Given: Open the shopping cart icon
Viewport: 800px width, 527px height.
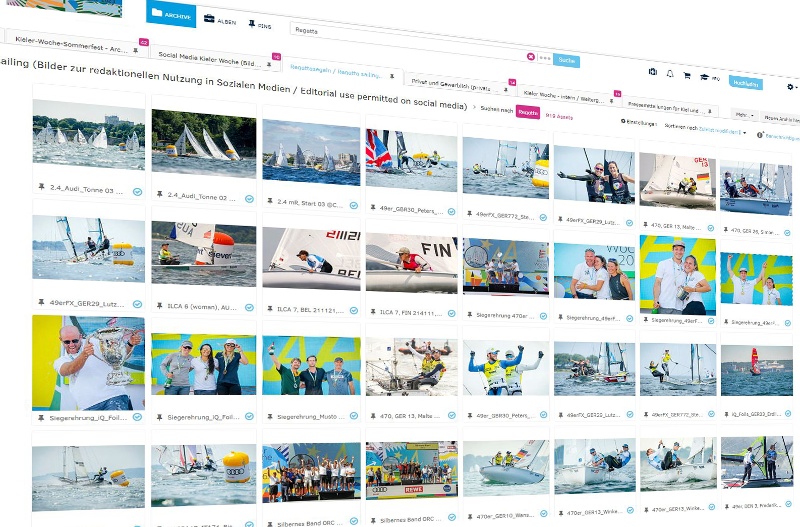Looking at the screenshot, I should 687,76.
